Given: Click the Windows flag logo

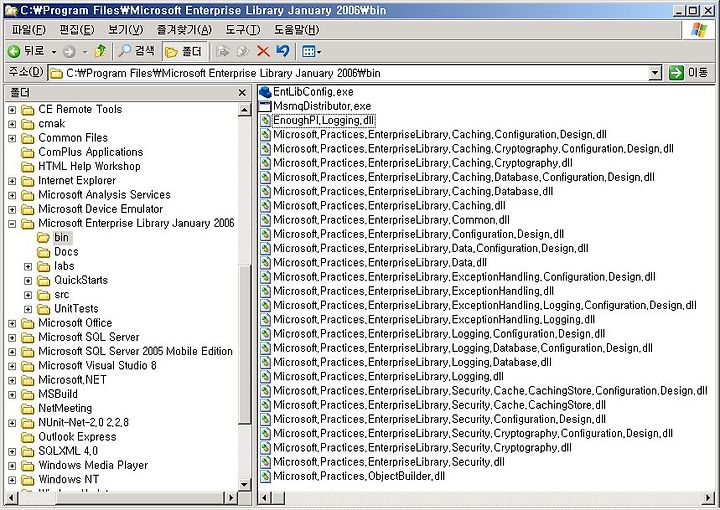Looking at the screenshot, I should point(699,30).
